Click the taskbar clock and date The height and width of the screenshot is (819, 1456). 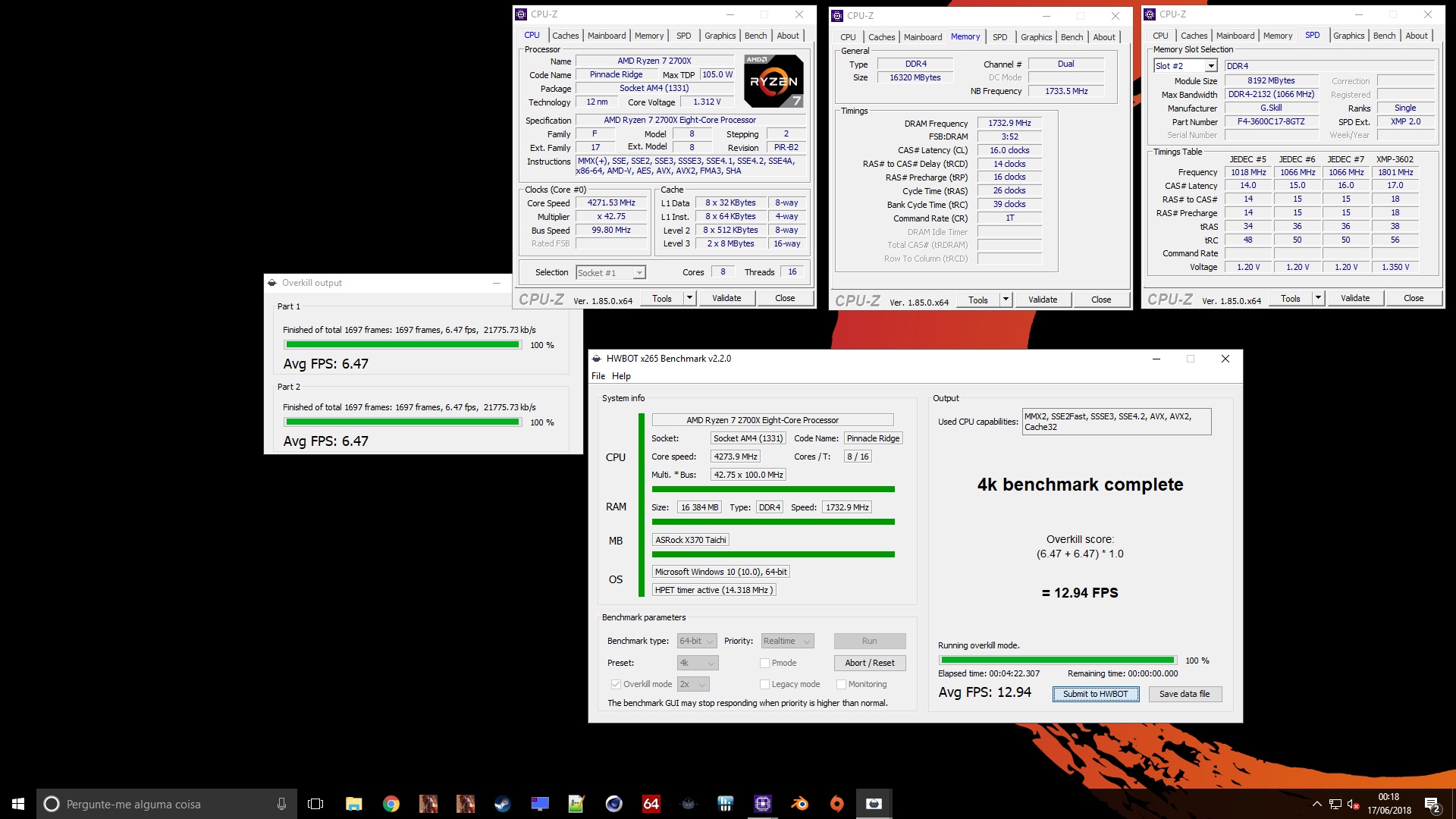(x=1389, y=804)
